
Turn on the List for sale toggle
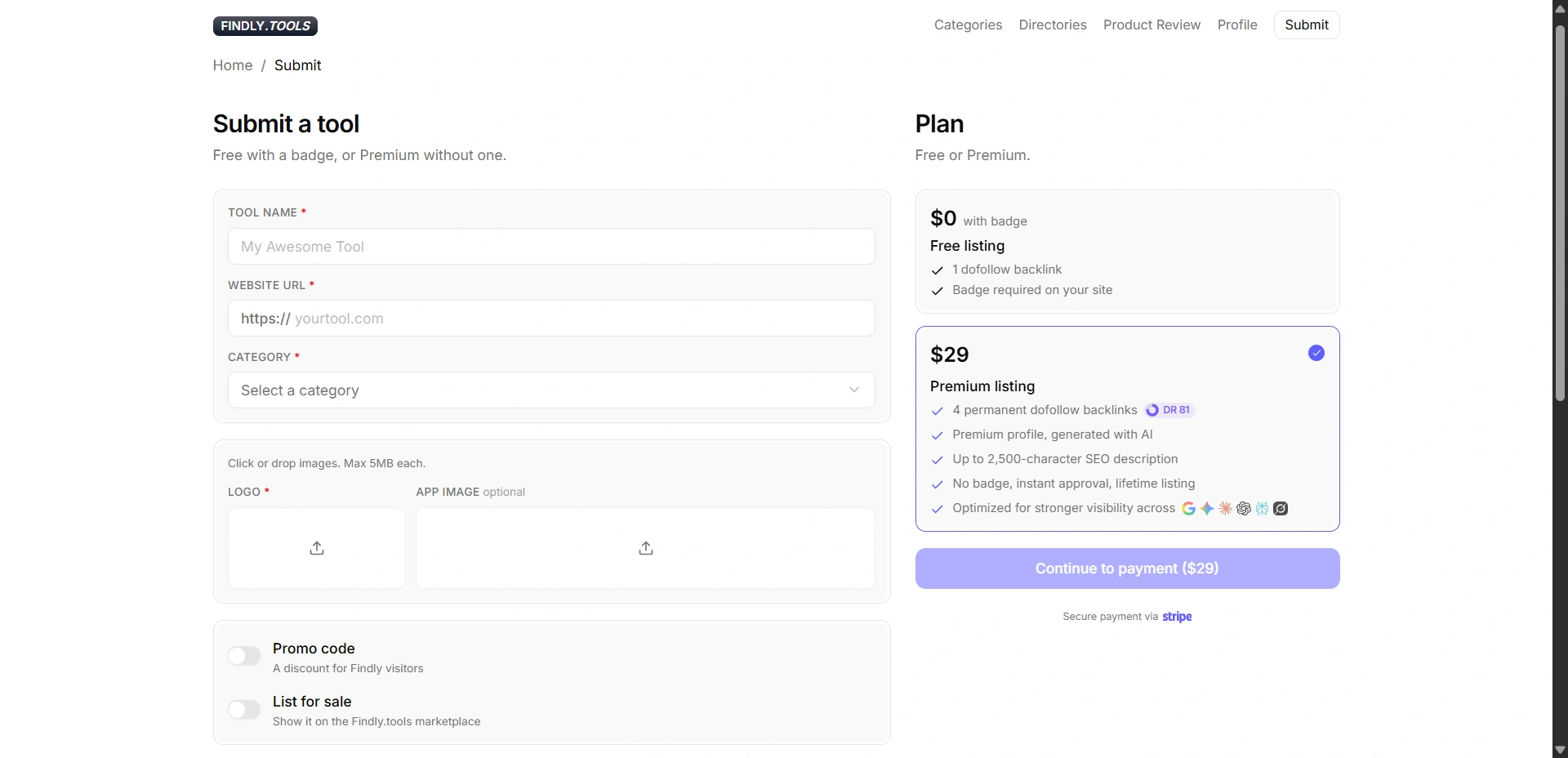(244, 709)
